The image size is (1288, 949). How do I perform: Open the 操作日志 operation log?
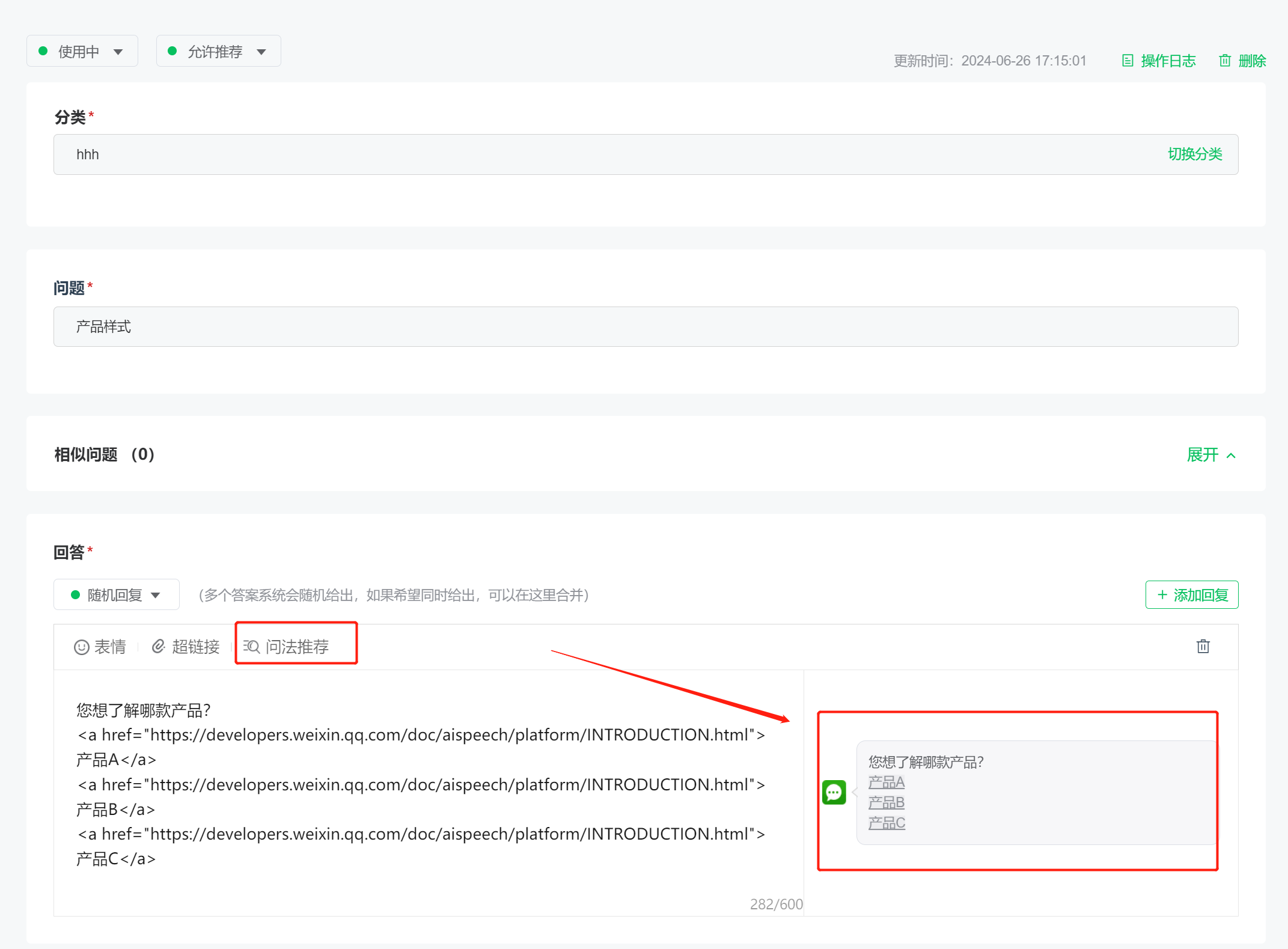click(1158, 61)
